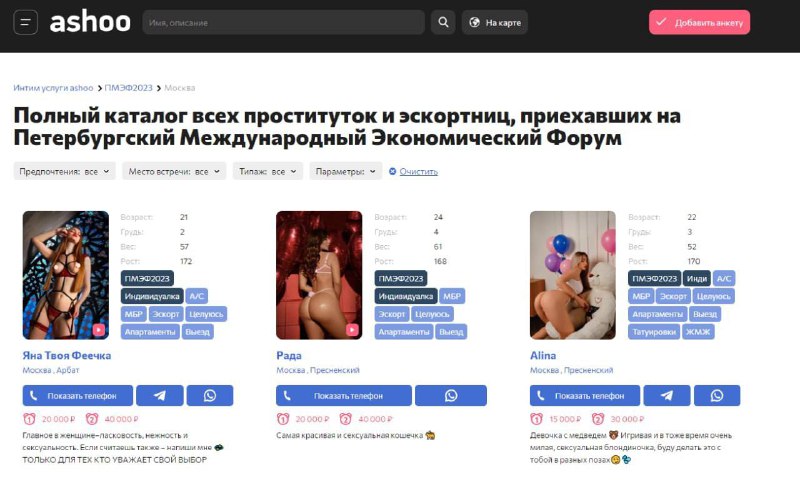This screenshot has height=484, width=800.
Task: Expand the Параметры filter dropdown
Action: pos(345,171)
